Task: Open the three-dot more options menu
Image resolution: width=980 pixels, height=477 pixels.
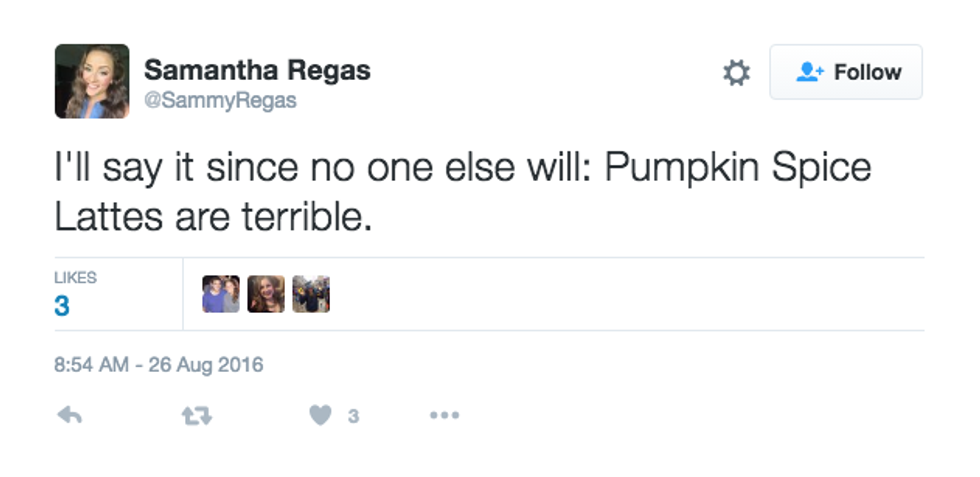Action: tap(444, 415)
